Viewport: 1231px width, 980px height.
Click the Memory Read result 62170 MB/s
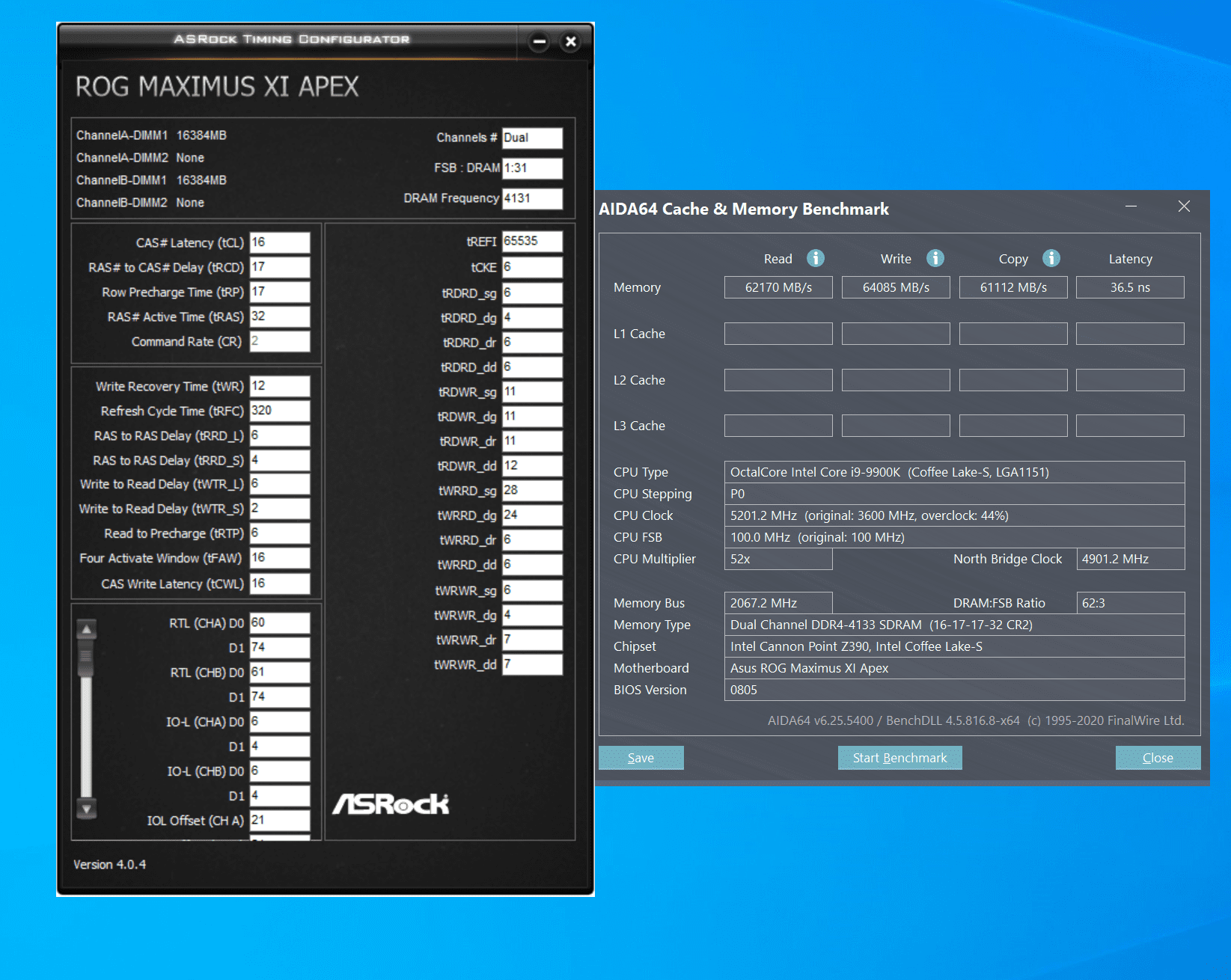778,287
